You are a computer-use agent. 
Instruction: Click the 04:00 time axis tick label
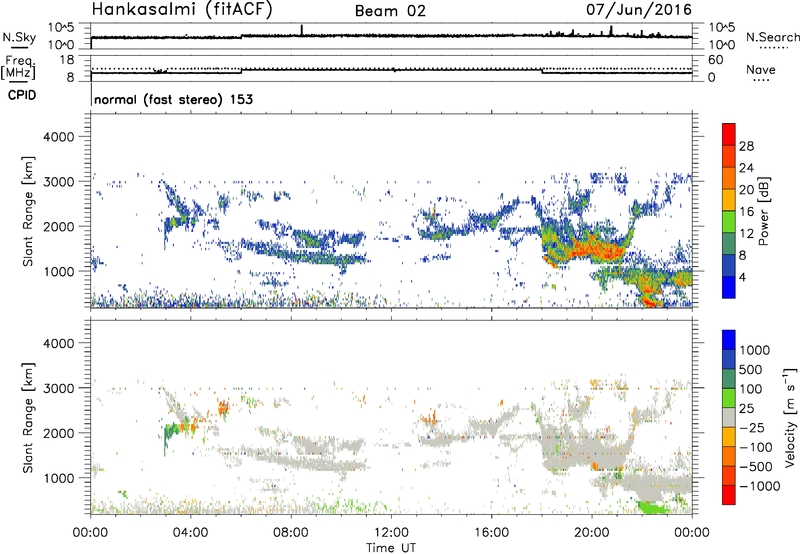coord(190,533)
